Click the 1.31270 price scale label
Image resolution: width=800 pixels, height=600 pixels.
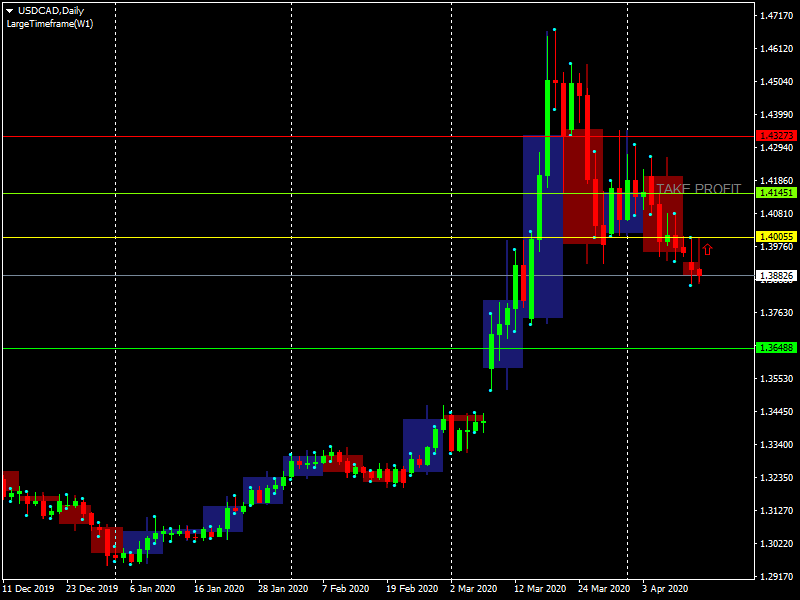click(777, 511)
